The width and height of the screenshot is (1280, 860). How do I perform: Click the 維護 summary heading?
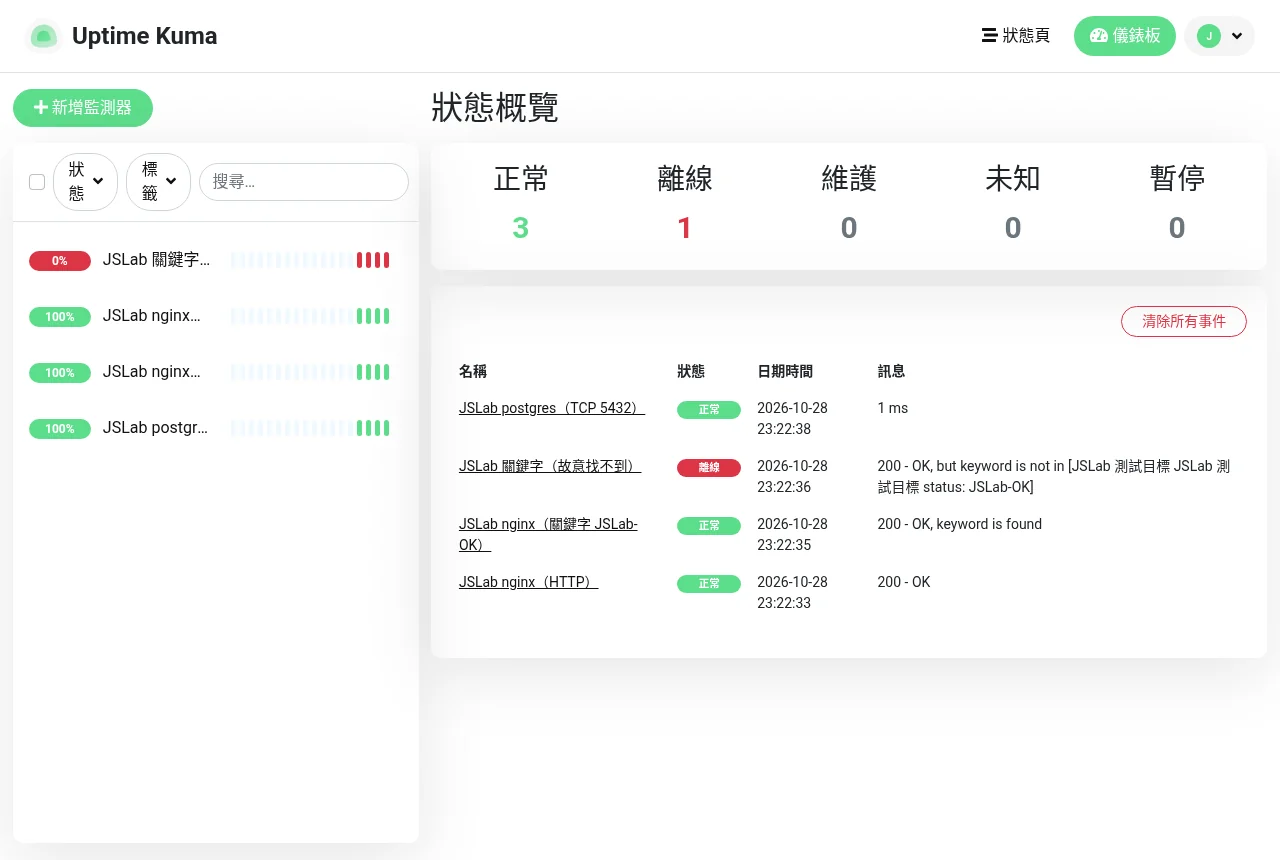849,179
